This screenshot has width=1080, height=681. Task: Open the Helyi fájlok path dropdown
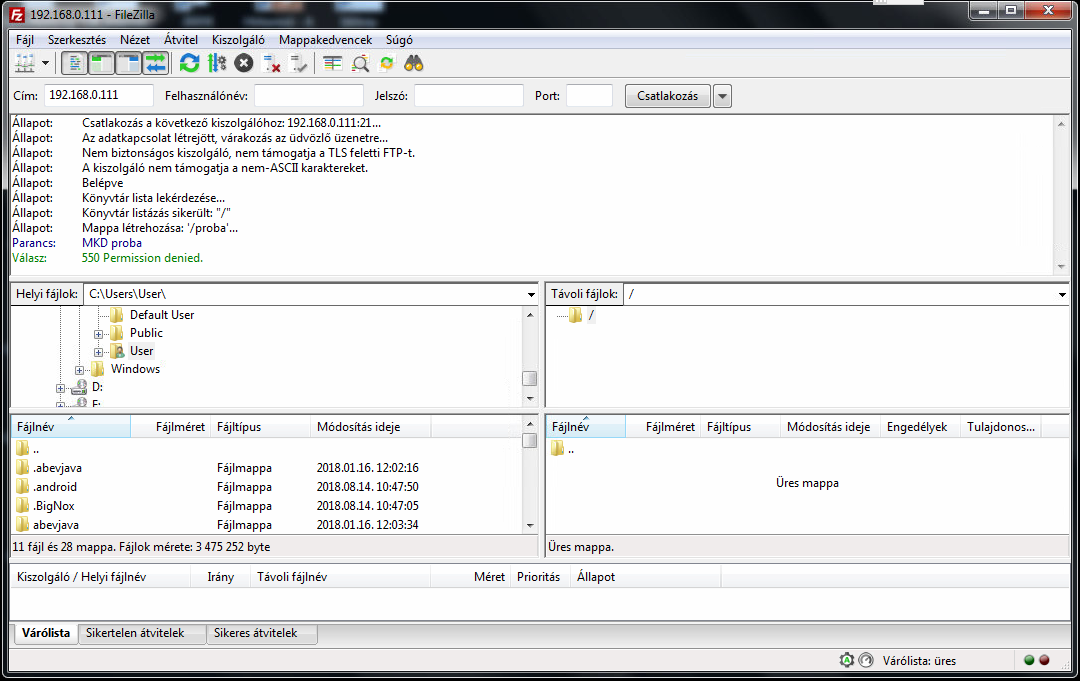pyautogui.click(x=531, y=294)
